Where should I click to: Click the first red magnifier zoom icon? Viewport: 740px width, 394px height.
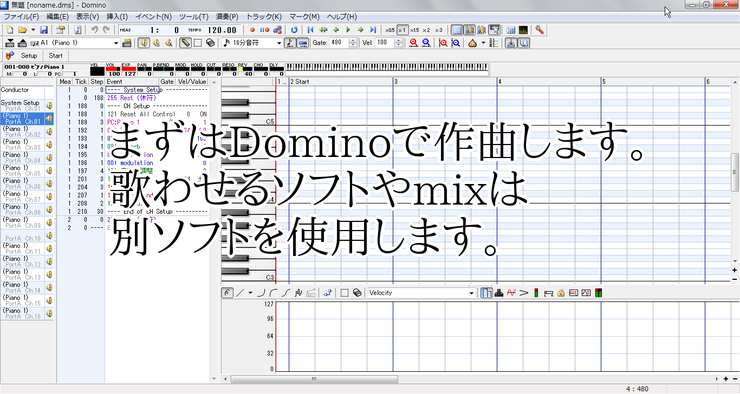click(x=414, y=43)
